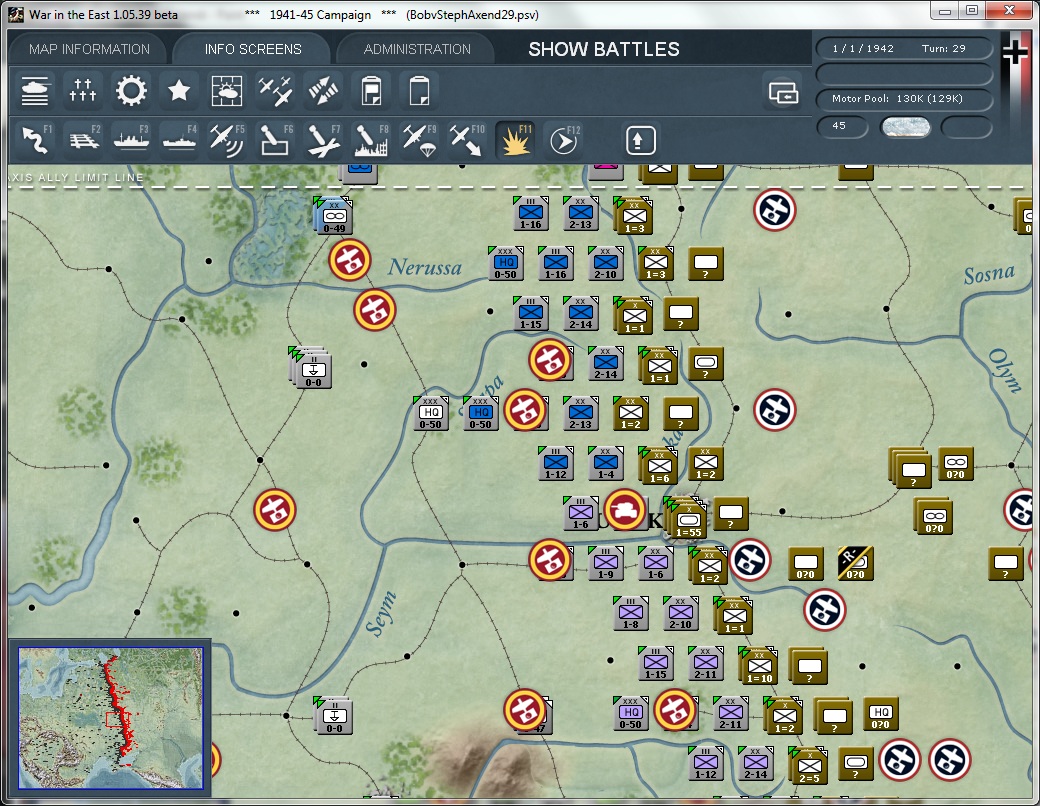
Task: Select F3 Naval transport mode
Action: pyautogui.click(x=131, y=139)
